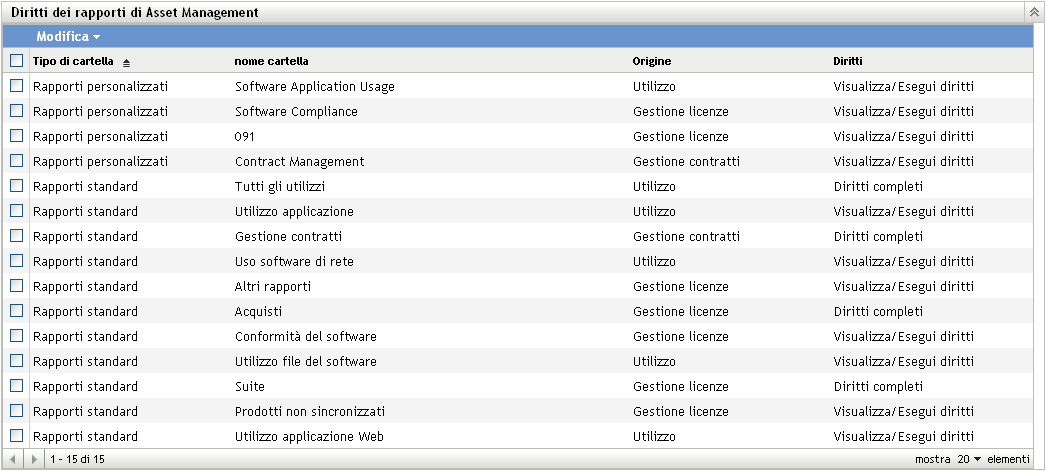The image size is (1046, 471).
Task: Select the Suite row checkbox
Action: [16, 386]
